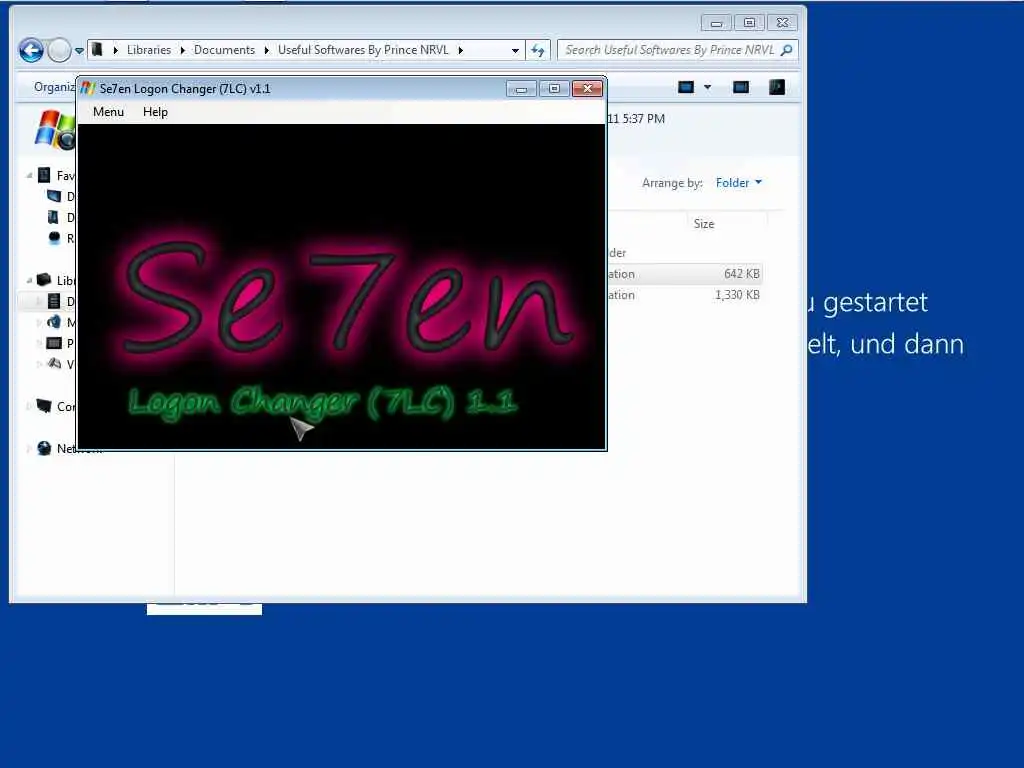Select the Music library icon in sidebar
The image size is (1024, 768).
coord(54,322)
